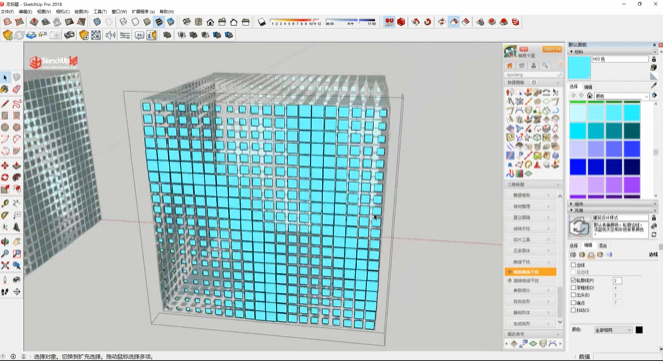Click the 基础形体 plugin button
The height and width of the screenshot is (361, 663).
(531, 312)
